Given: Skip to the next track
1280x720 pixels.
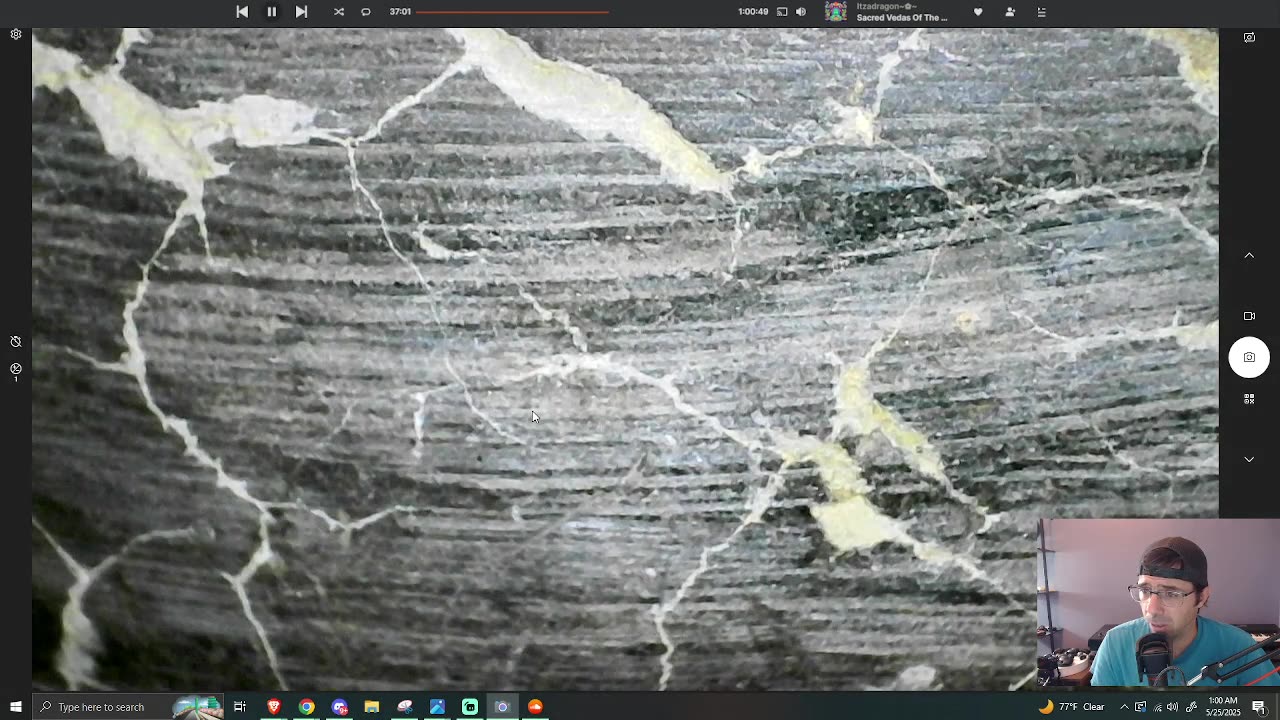Looking at the screenshot, I should 301,12.
